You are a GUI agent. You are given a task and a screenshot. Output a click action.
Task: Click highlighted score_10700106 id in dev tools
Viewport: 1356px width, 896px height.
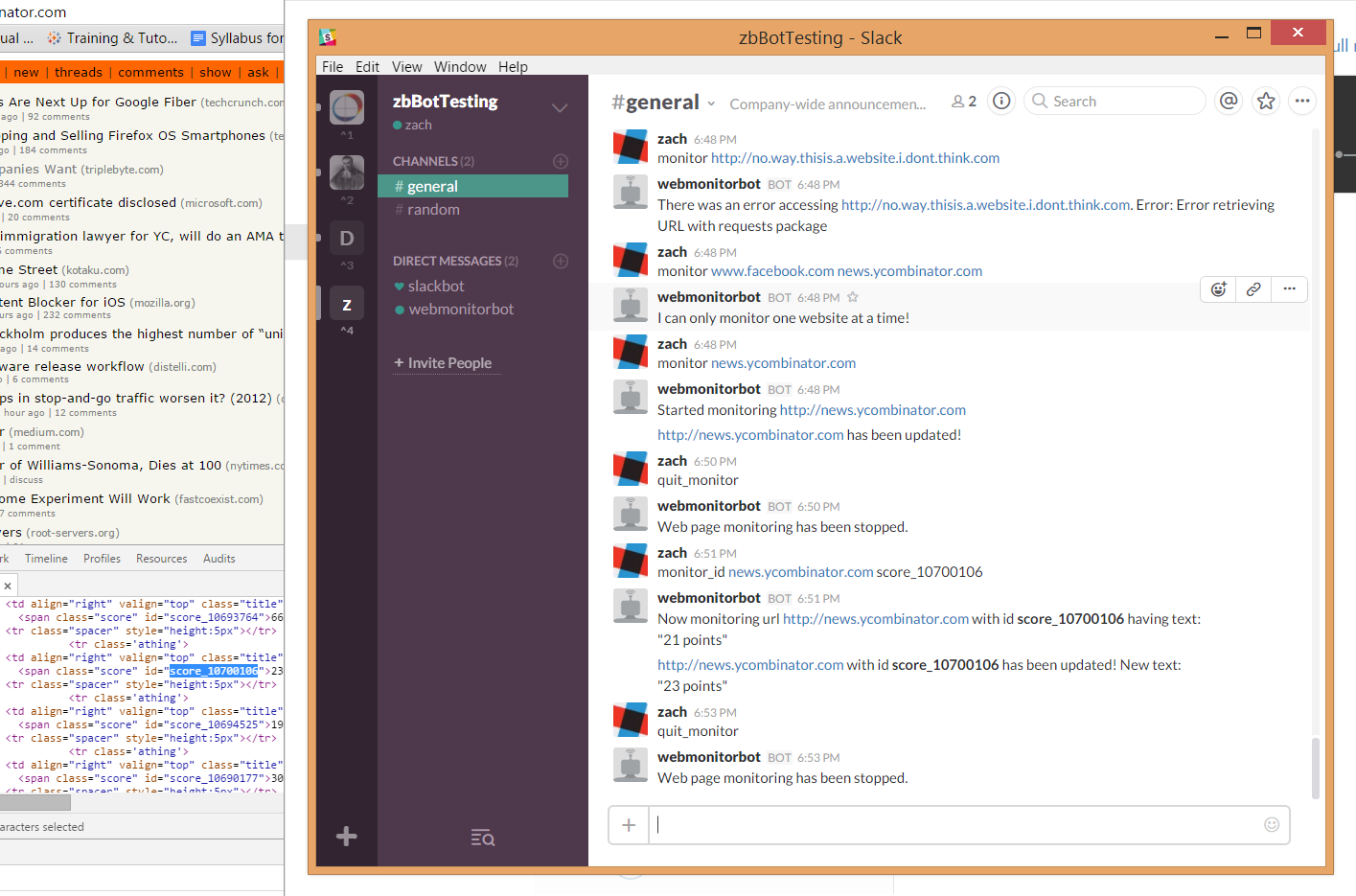pos(214,671)
